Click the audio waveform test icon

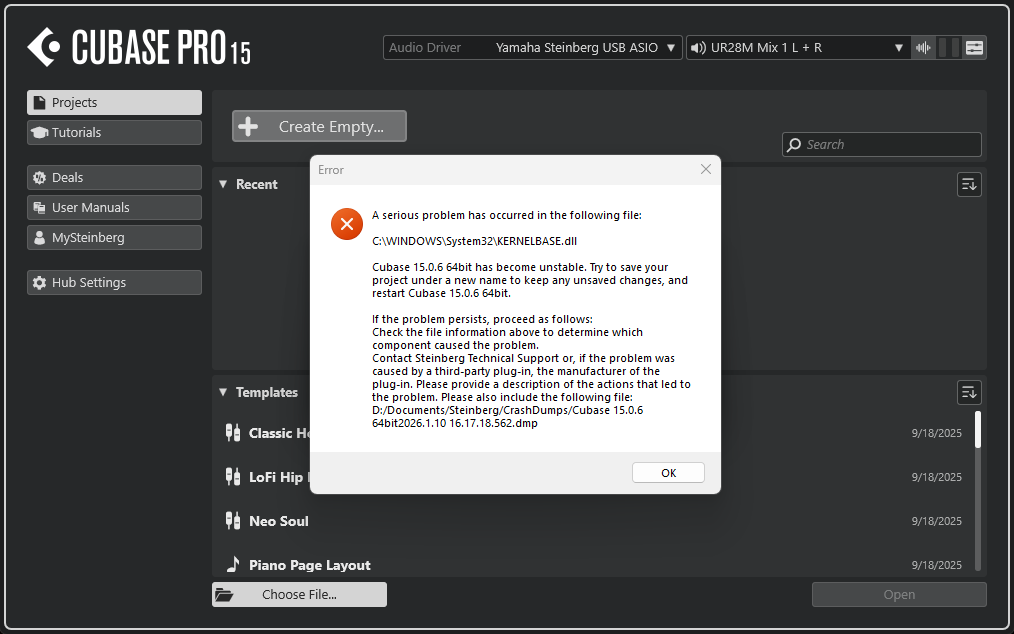(923, 48)
